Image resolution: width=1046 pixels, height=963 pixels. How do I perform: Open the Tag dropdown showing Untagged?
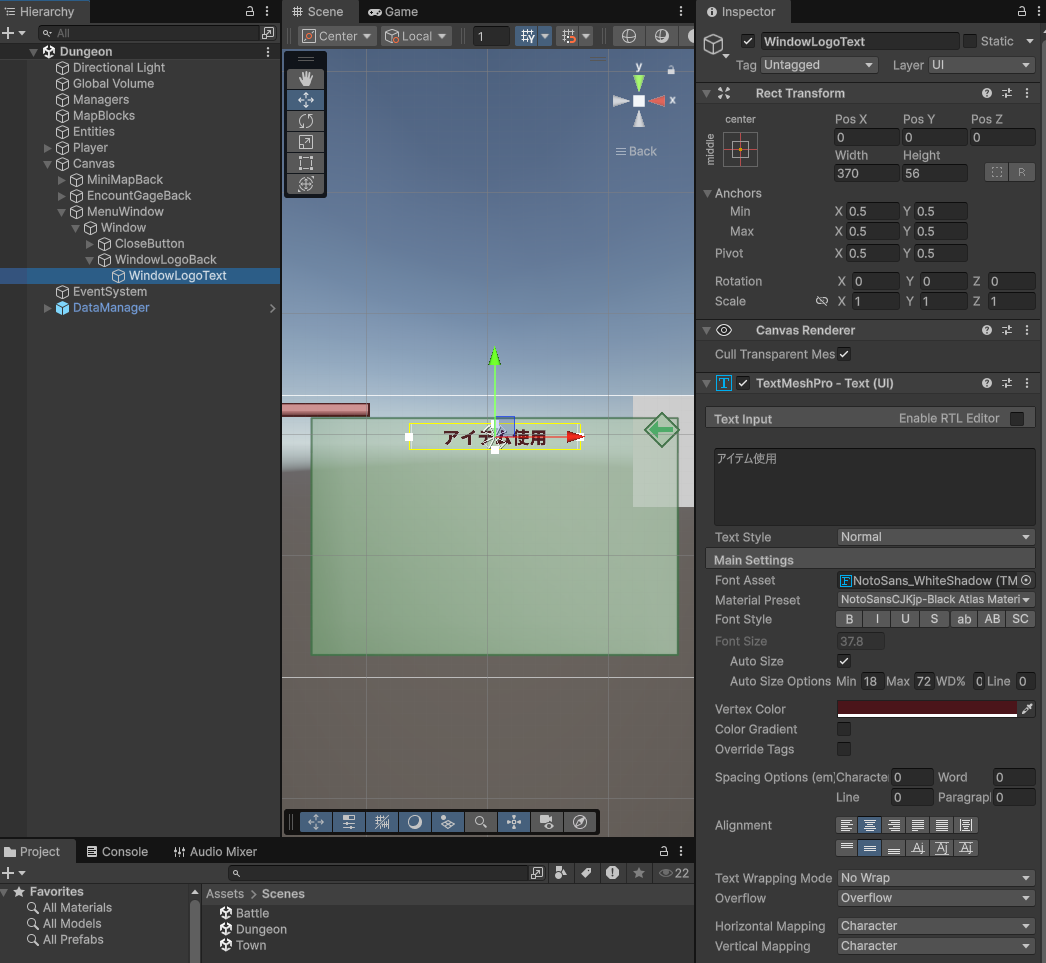(819, 65)
